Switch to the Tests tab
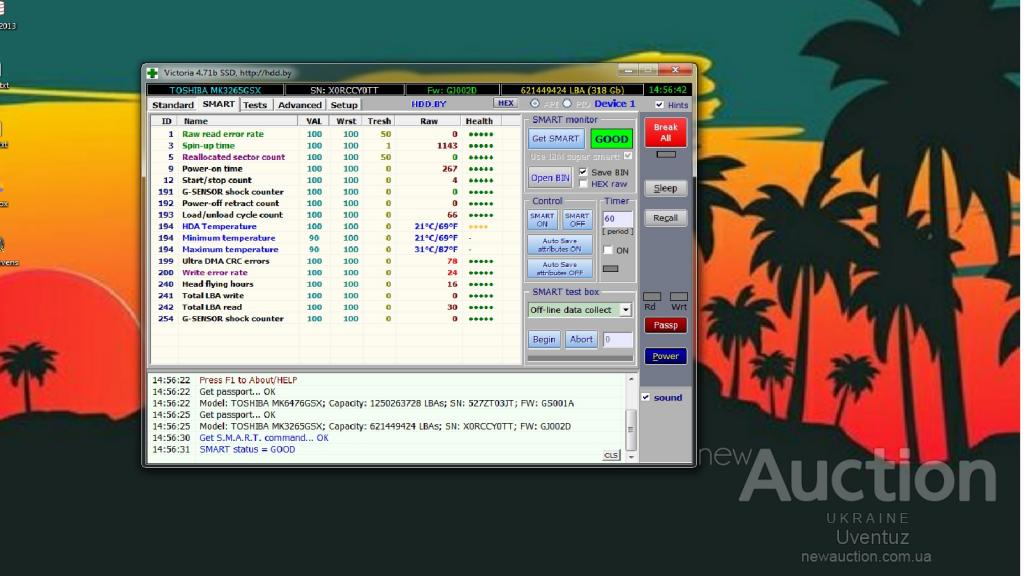Image resolution: width=1024 pixels, height=576 pixels. [x=255, y=105]
